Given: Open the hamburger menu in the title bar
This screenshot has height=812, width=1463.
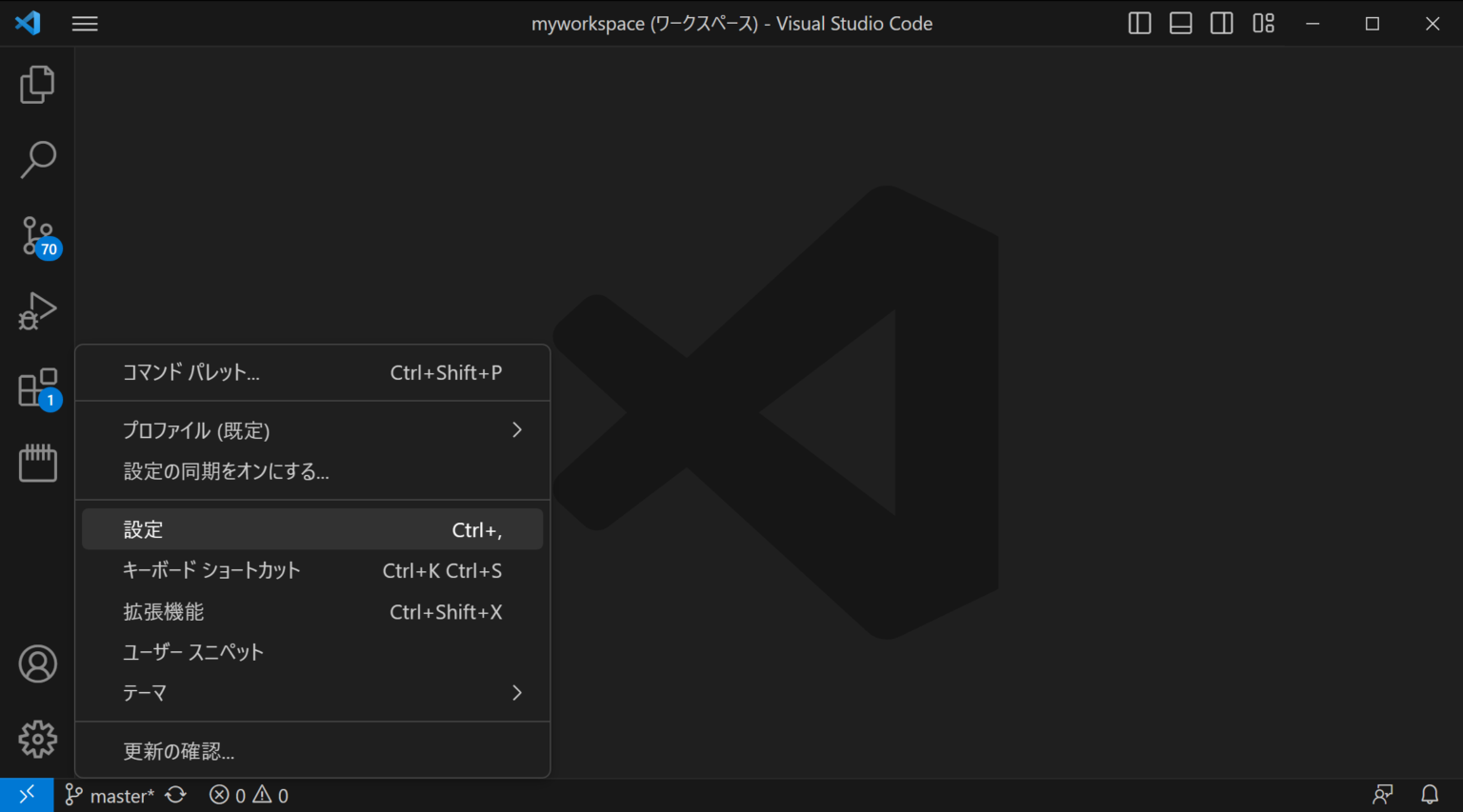Looking at the screenshot, I should coord(85,23).
